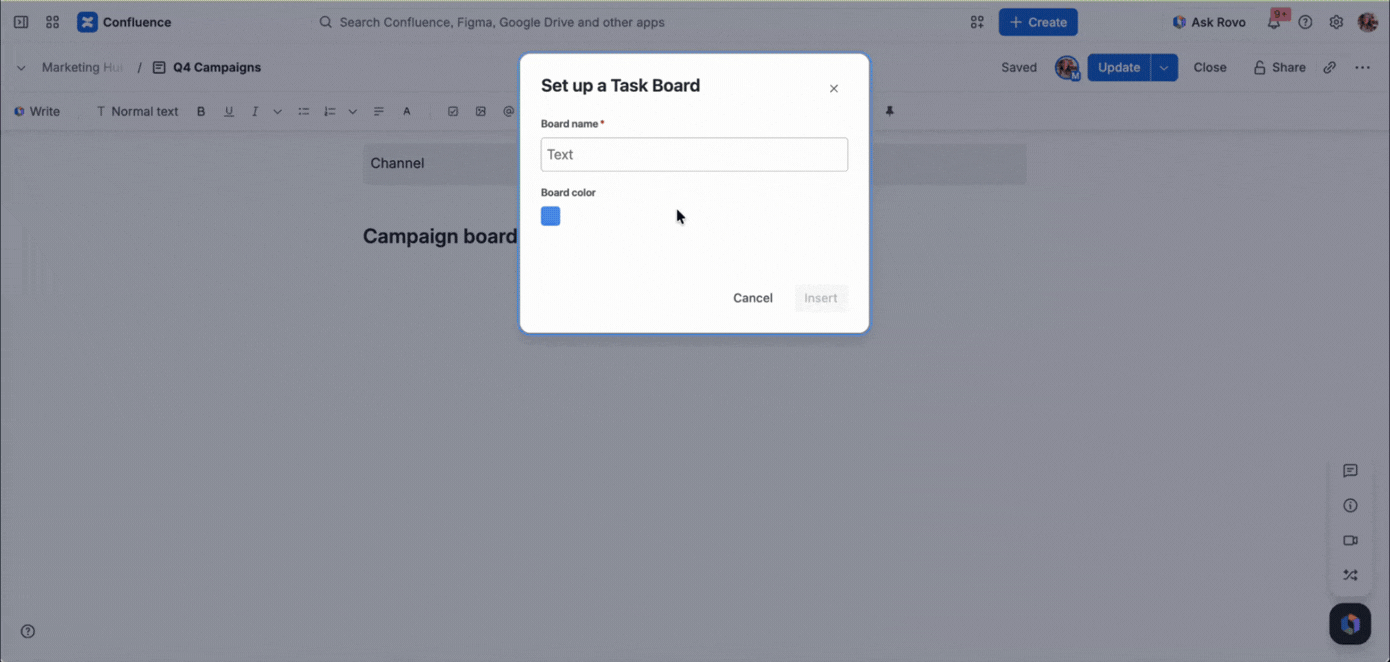Open the notifications bell

pos(1275,22)
